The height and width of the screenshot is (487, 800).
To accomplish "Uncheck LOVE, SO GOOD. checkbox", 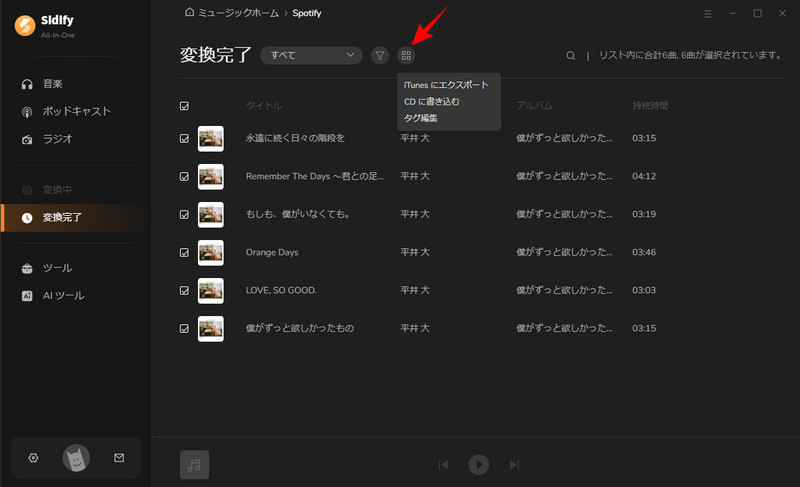I will [x=184, y=291].
